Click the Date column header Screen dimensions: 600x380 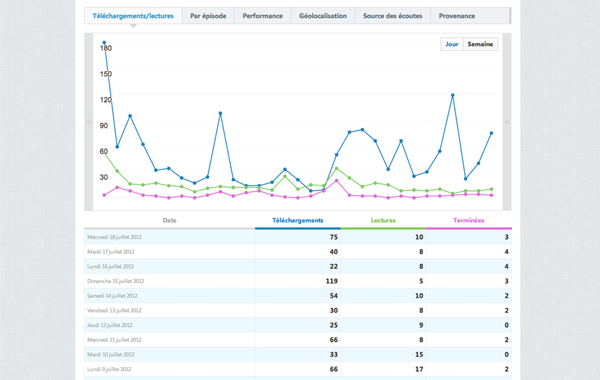point(170,220)
